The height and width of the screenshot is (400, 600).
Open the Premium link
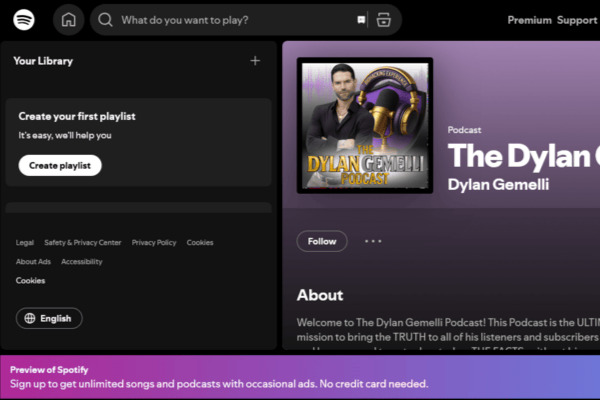pos(529,20)
